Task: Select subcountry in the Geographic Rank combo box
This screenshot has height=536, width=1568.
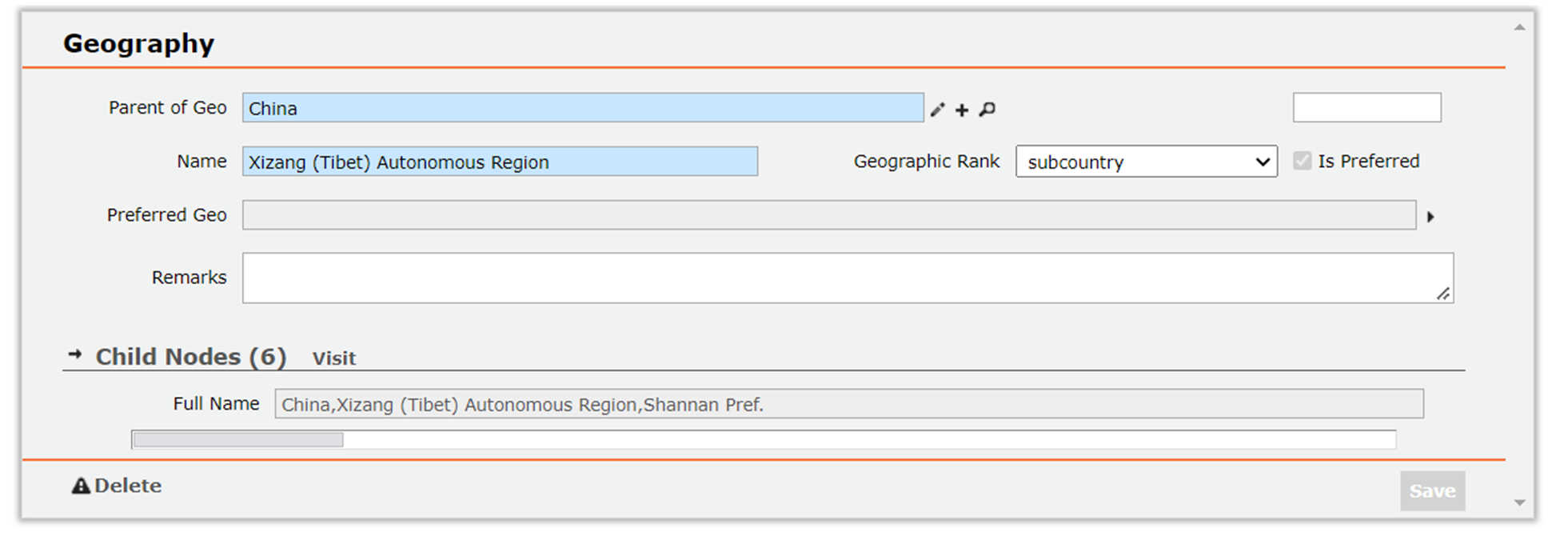Action: [1147, 162]
